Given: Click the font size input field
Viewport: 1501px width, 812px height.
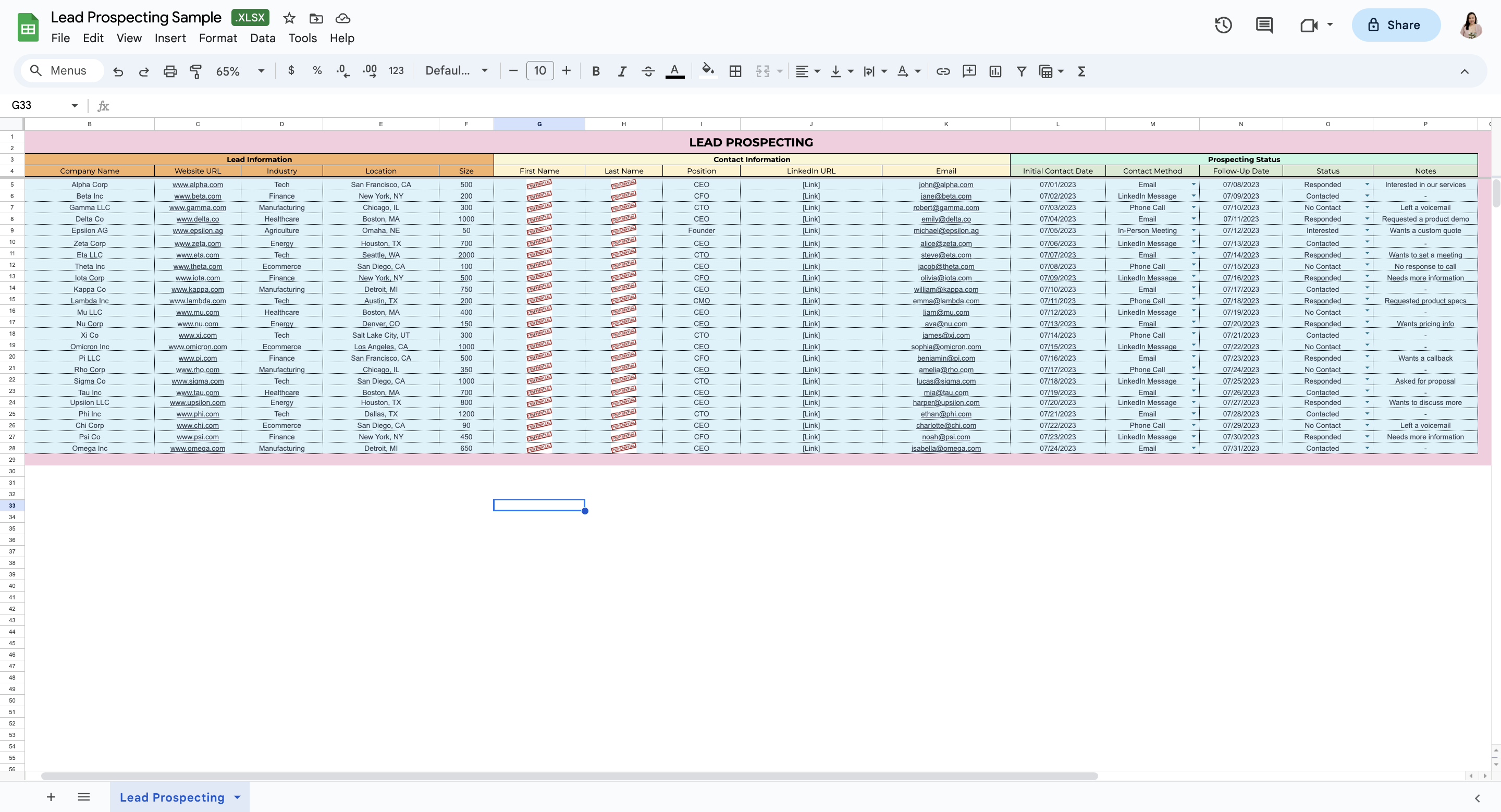Looking at the screenshot, I should coord(539,71).
